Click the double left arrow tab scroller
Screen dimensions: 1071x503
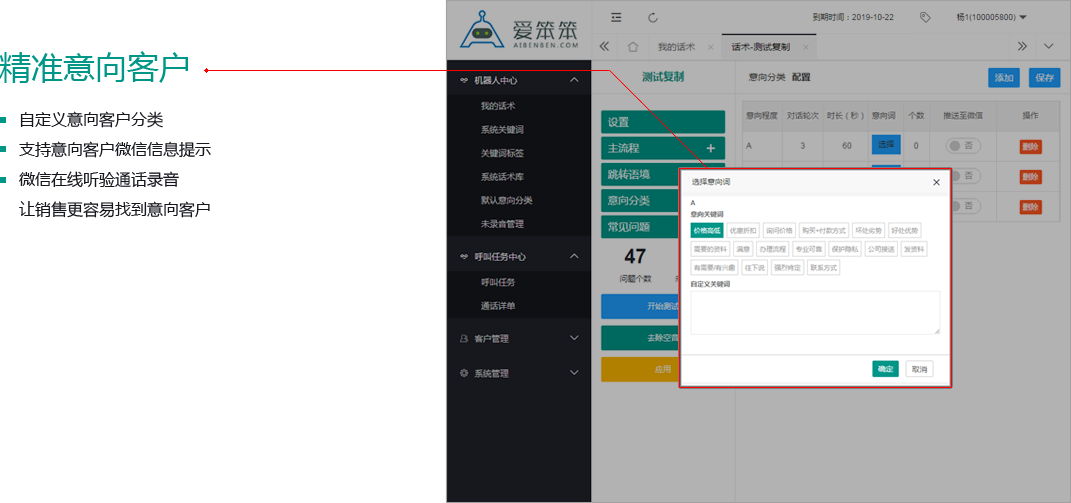(604, 46)
